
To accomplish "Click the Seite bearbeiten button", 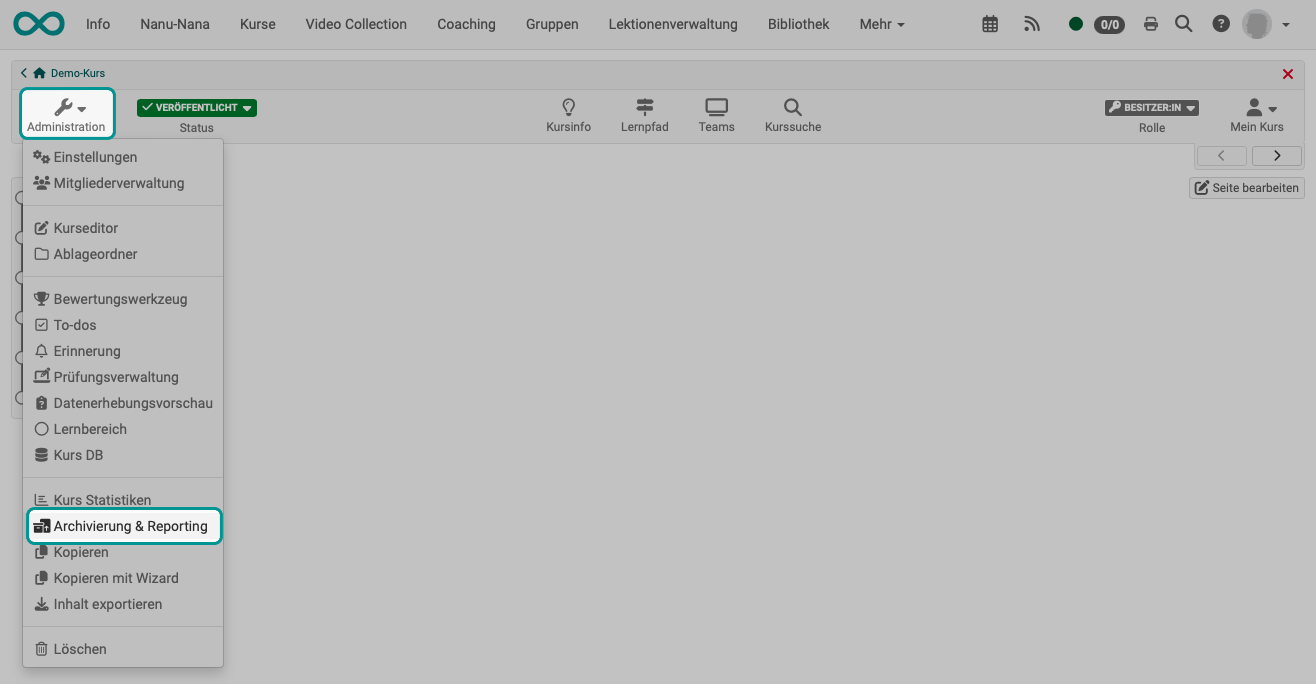I will [1246, 187].
